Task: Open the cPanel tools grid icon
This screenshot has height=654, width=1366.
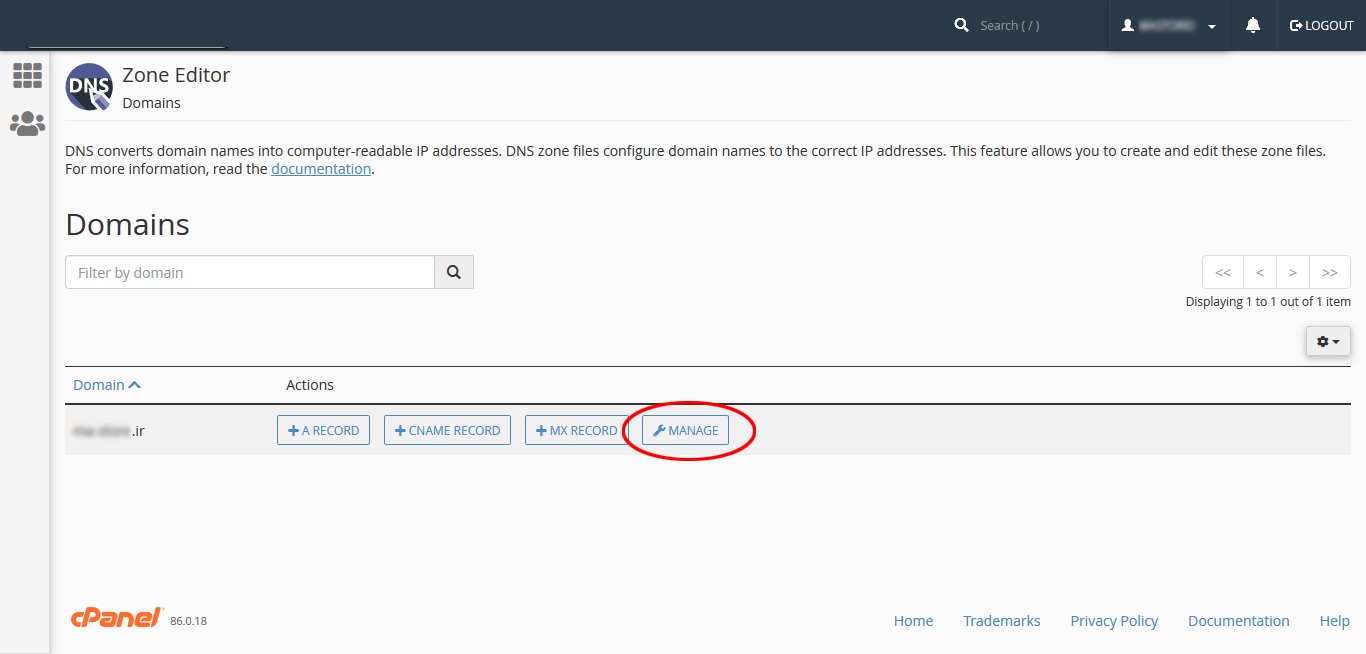Action: (x=27, y=75)
